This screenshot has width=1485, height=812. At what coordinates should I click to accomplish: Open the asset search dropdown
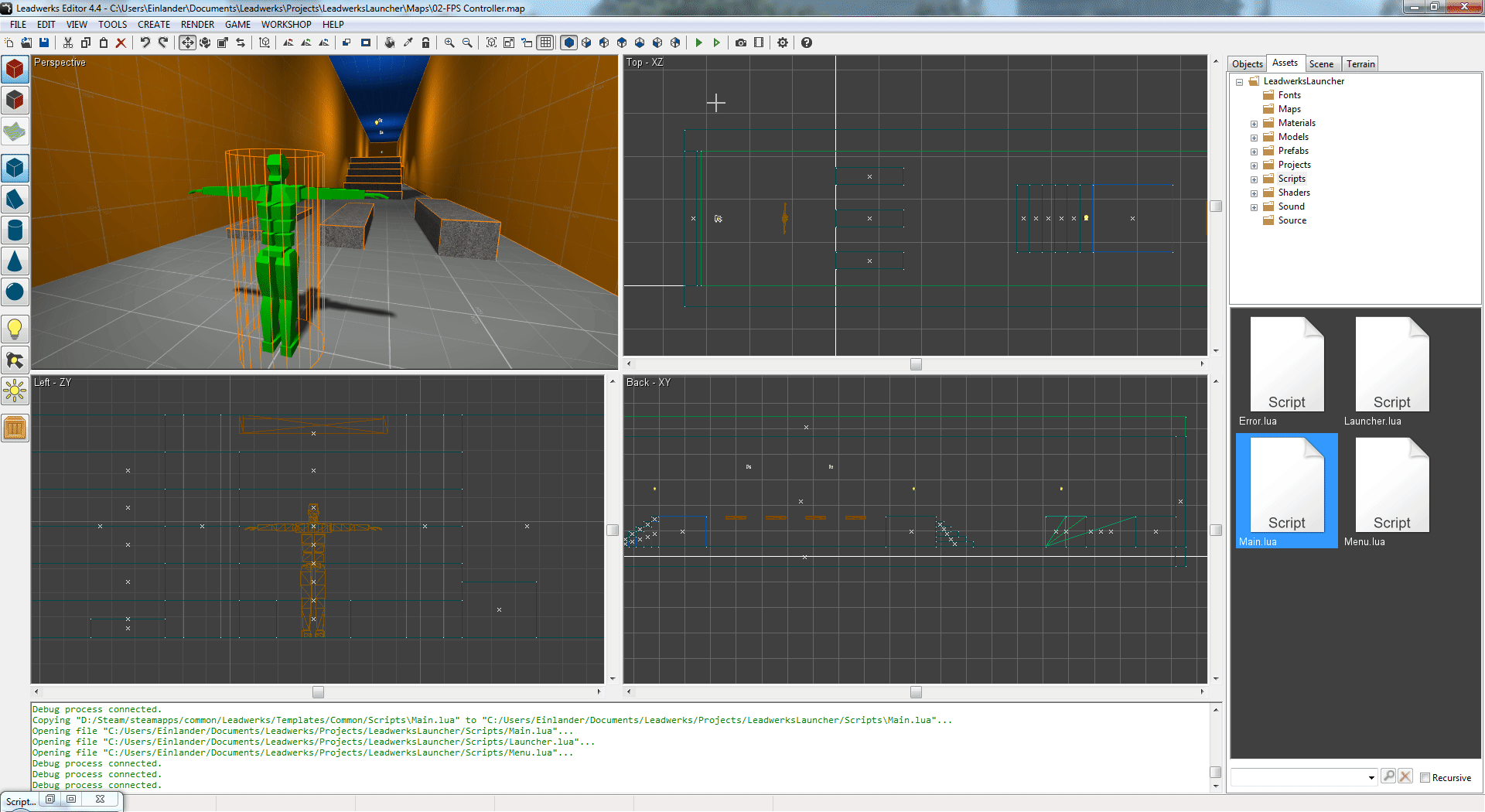1371,777
